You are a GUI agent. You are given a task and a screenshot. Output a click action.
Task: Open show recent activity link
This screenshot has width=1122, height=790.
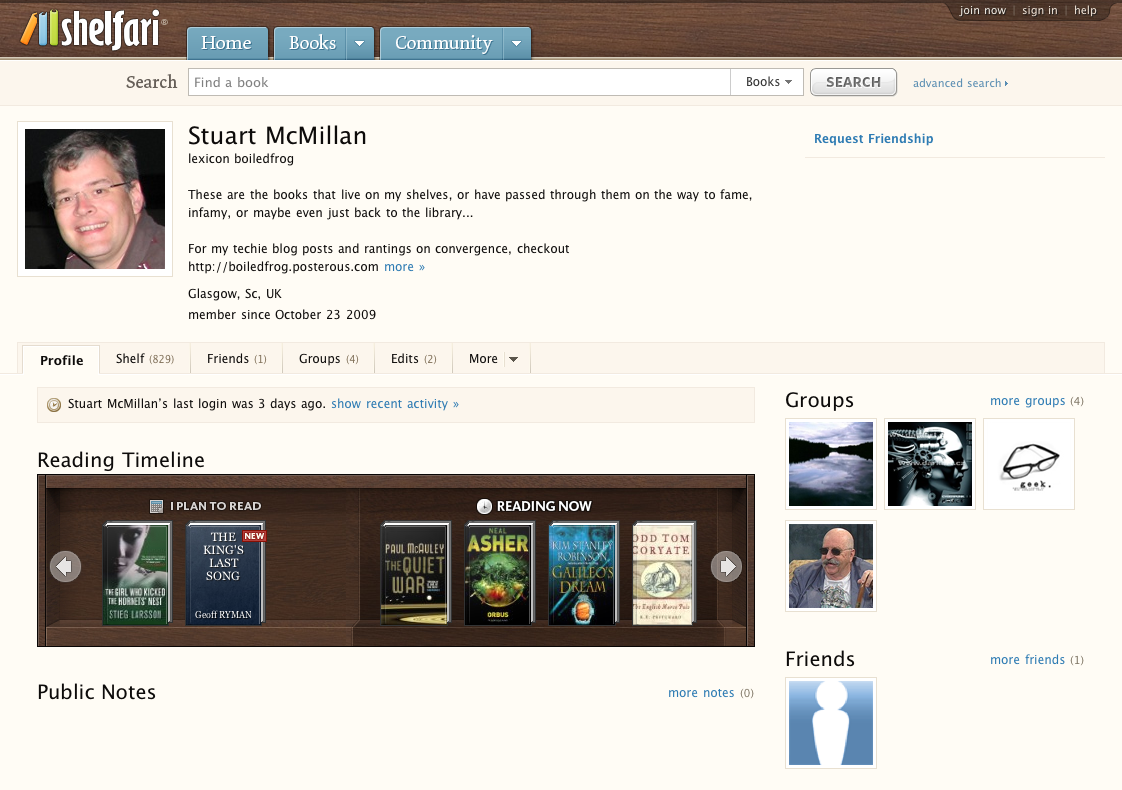[x=395, y=404]
